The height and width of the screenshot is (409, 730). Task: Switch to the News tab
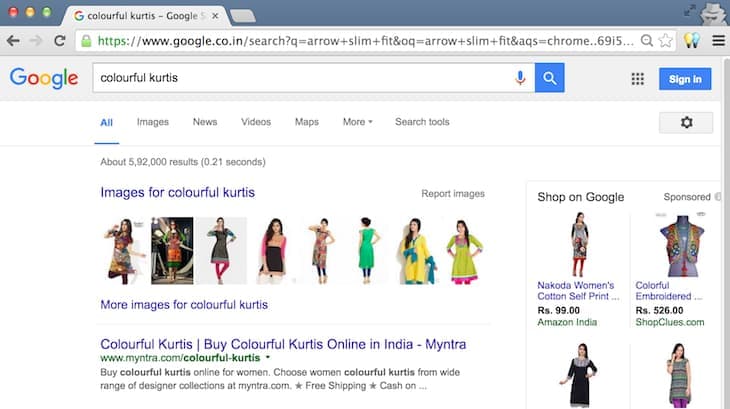pyautogui.click(x=205, y=122)
